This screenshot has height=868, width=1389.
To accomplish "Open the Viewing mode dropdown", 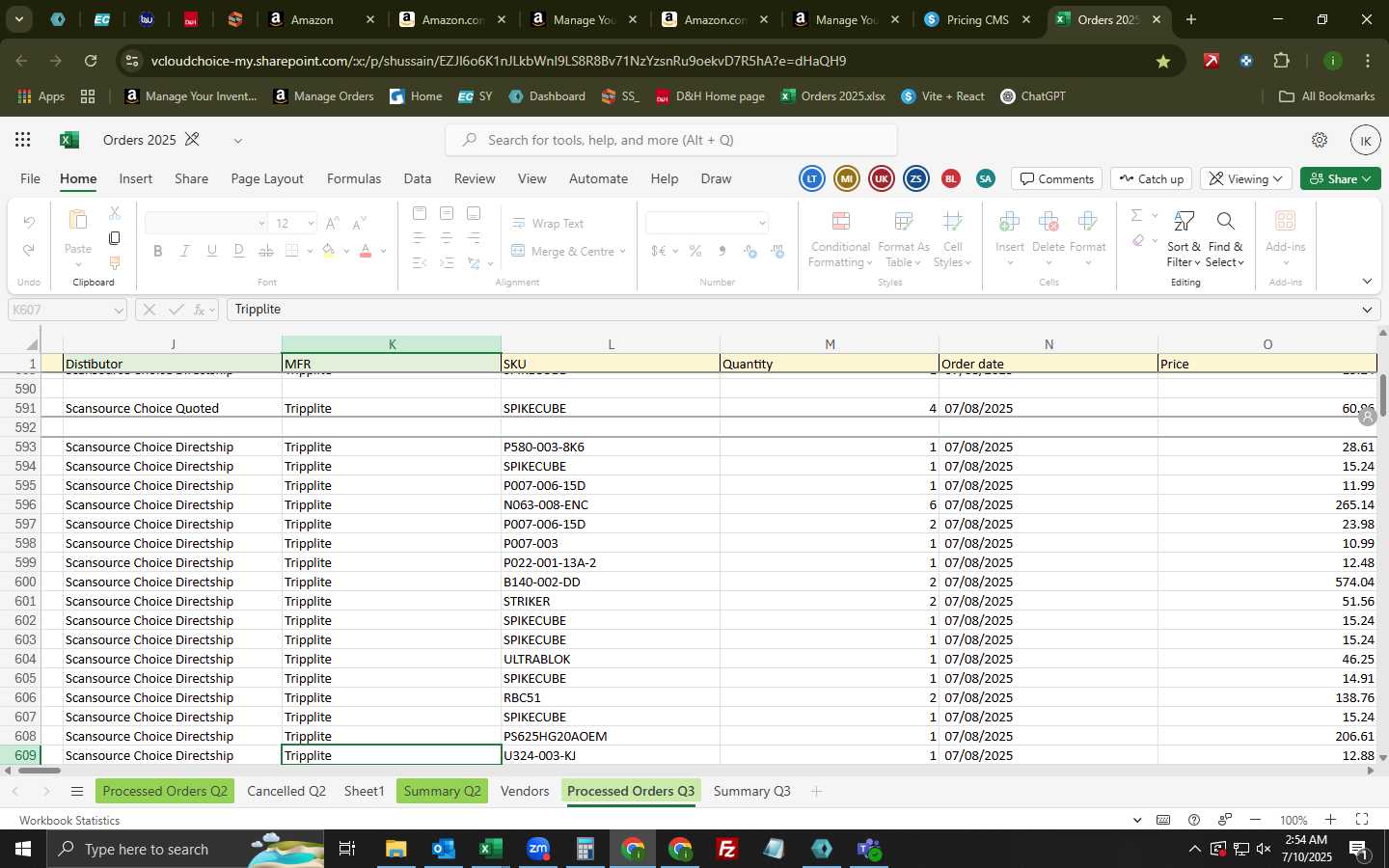I will [1247, 178].
